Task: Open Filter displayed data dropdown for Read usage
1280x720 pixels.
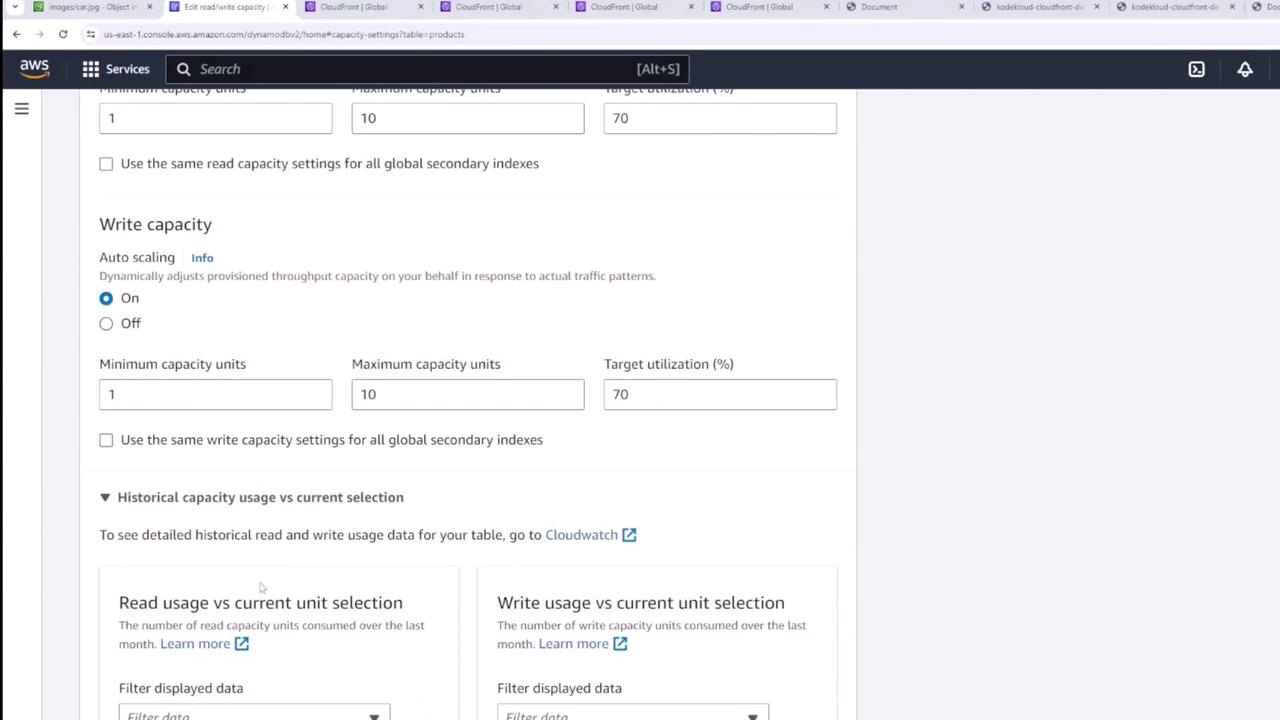Action: tap(254, 714)
